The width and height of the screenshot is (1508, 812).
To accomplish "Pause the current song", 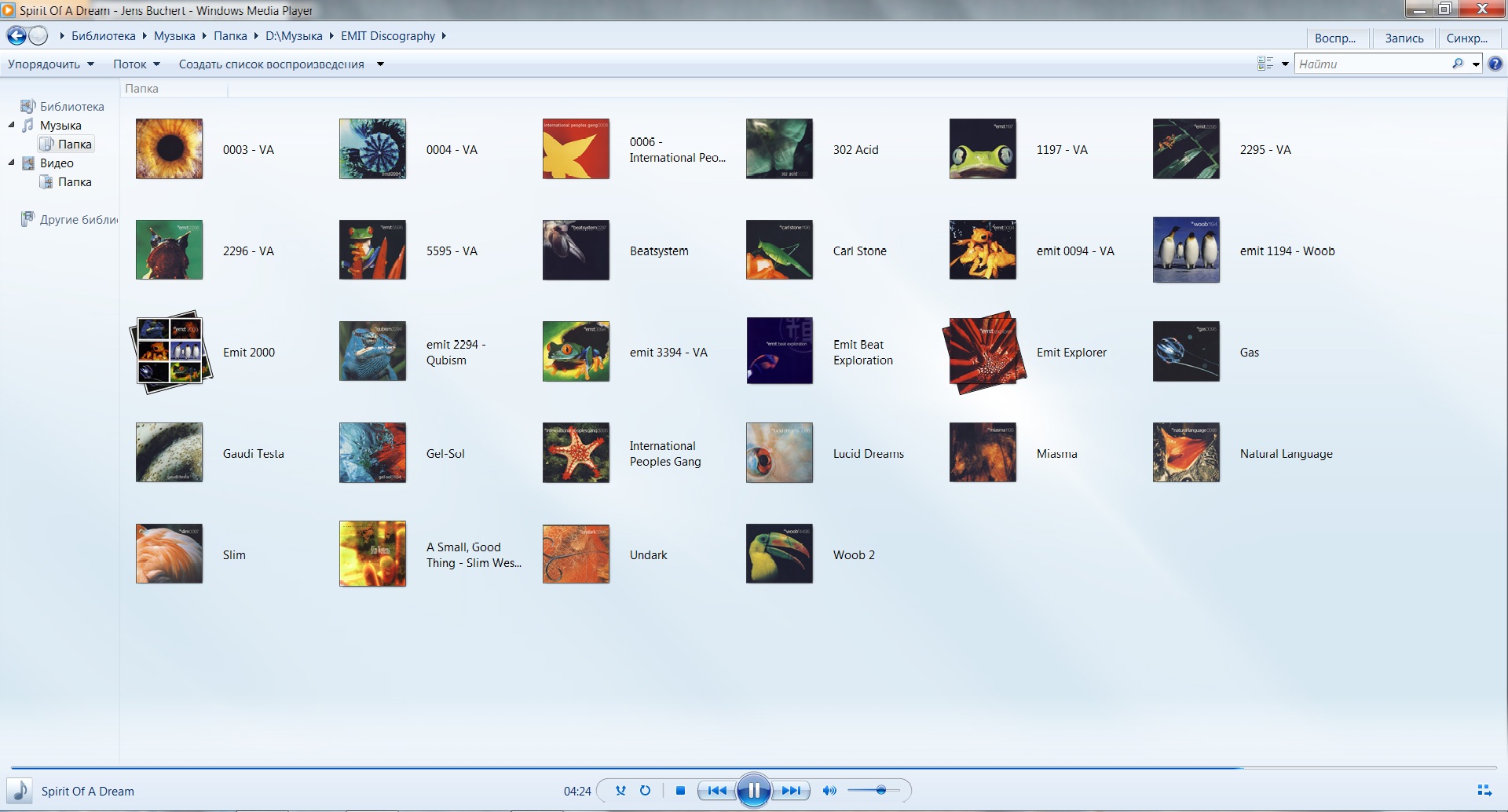I will [754, 791].
